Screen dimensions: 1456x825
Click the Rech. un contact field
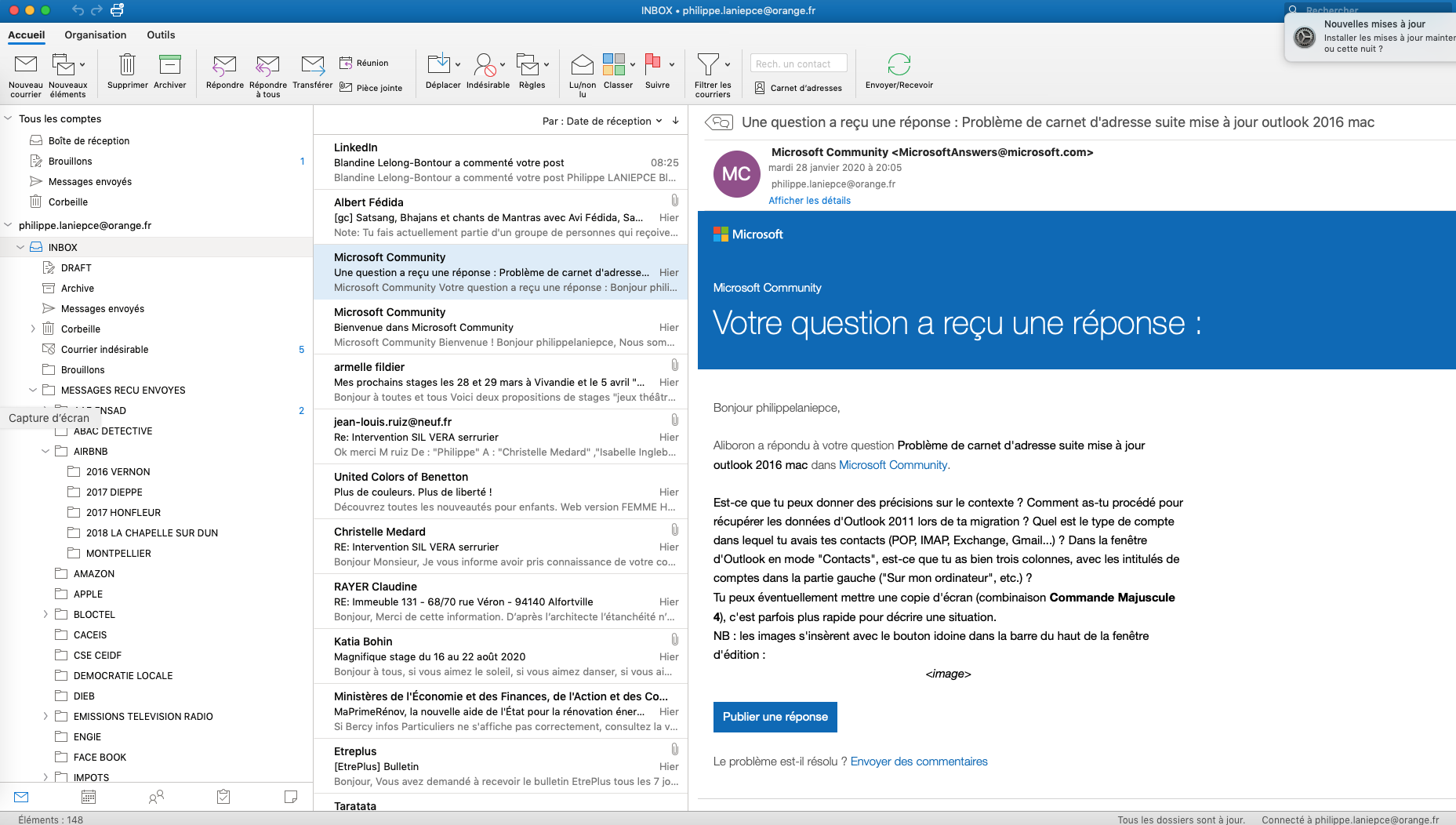pyautogui.click(x=798, y=64)
